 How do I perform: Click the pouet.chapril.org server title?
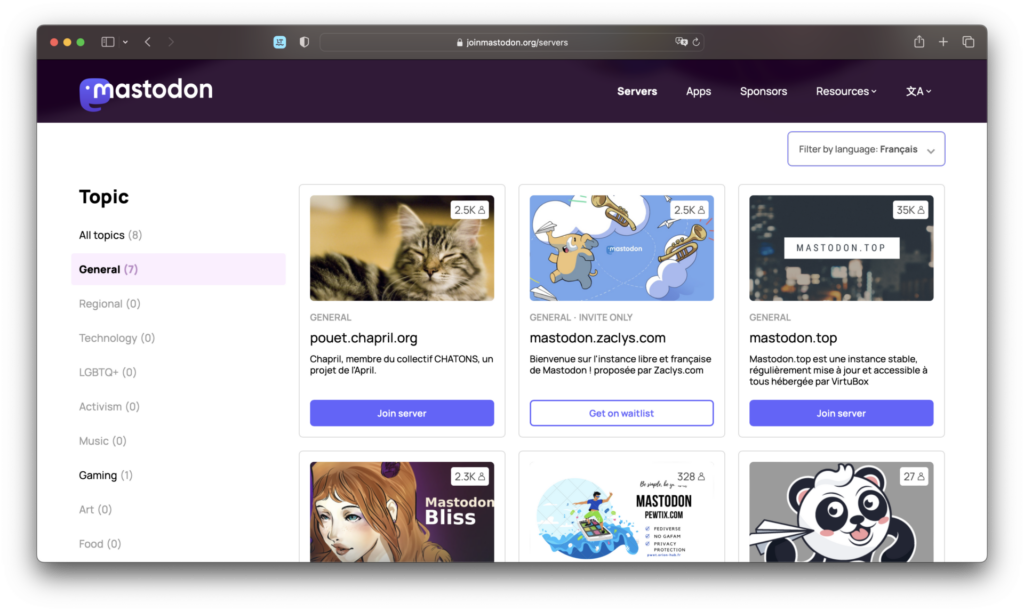[364, 338]
